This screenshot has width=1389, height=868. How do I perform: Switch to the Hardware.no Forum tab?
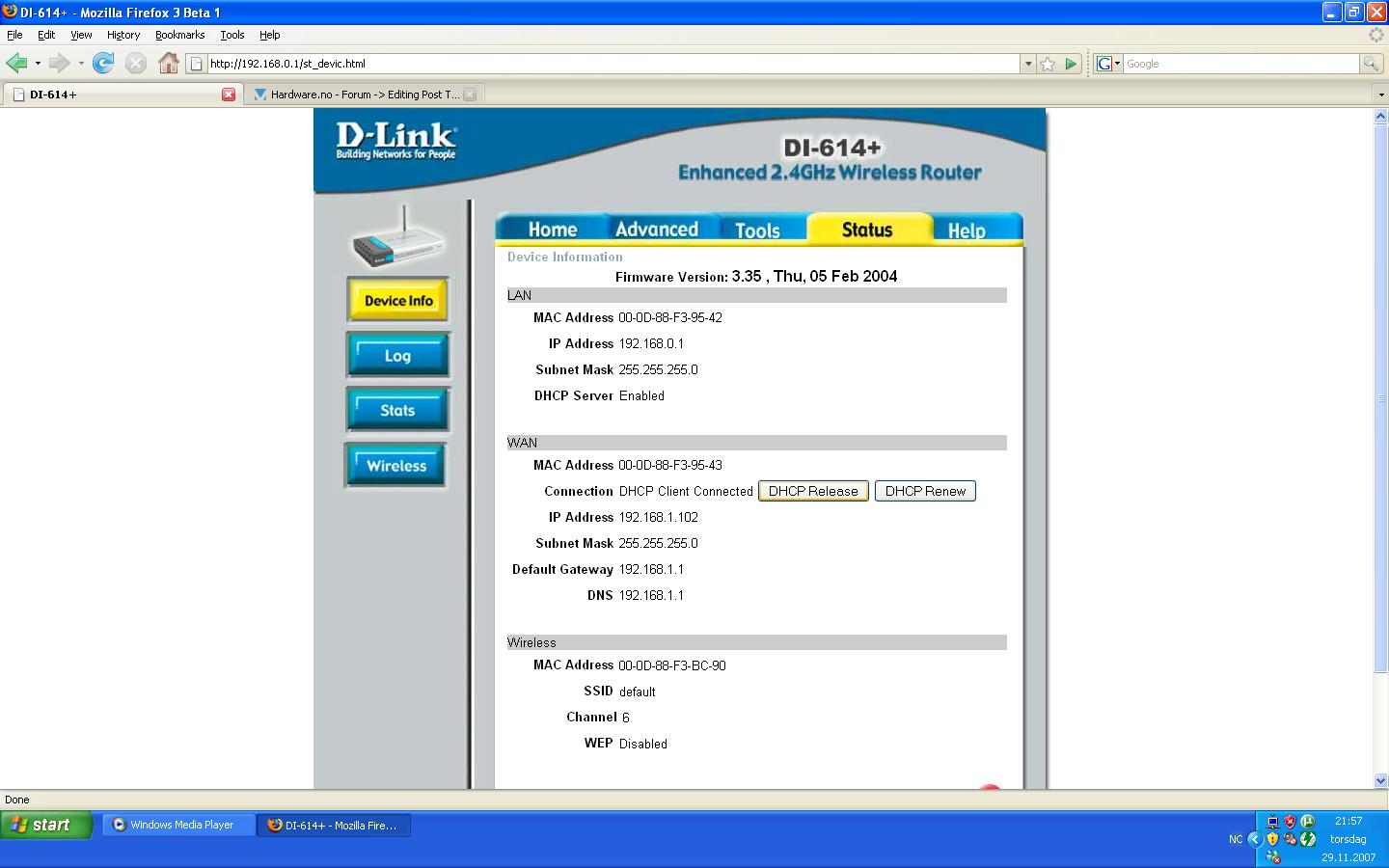364,95
